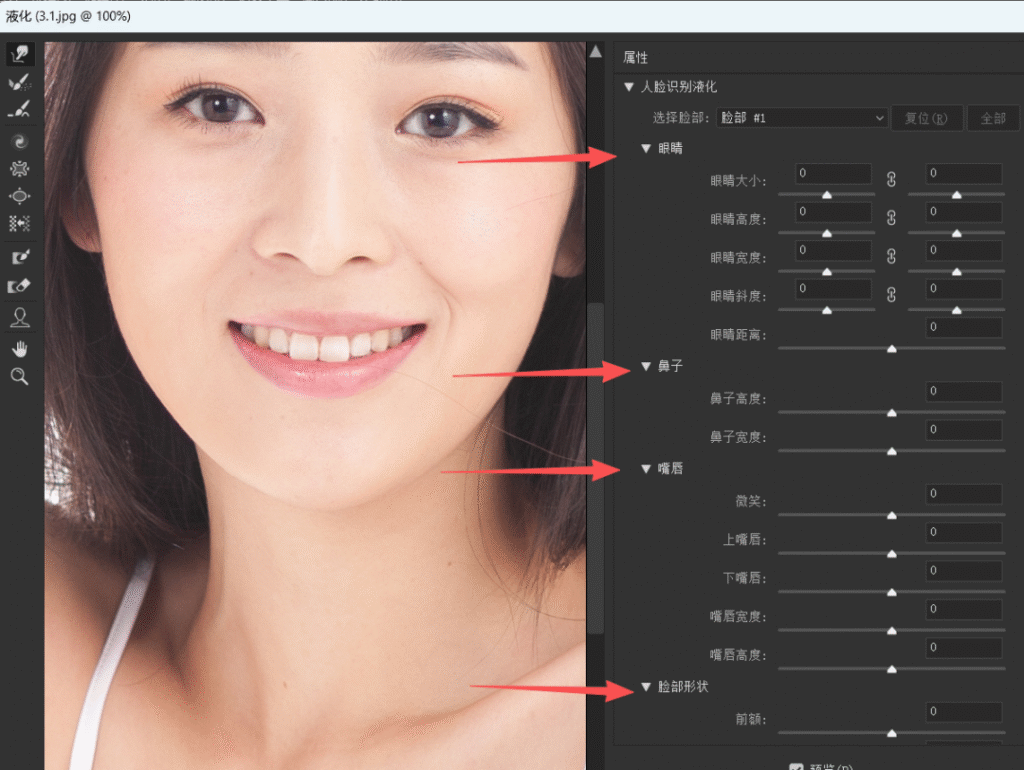
Task: Click the preview vertical scrollbar thumb
Action: [596, 469]
